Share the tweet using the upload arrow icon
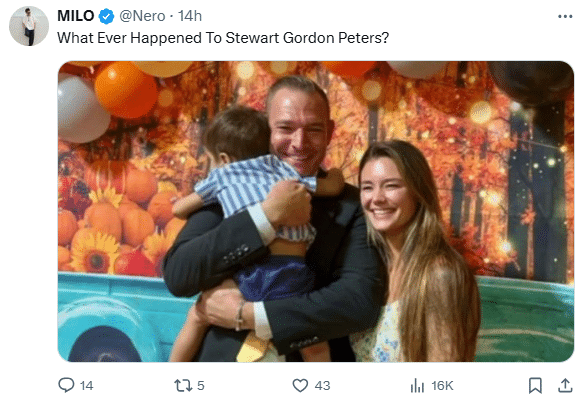582x398 pixels. pyautogui.click(x=565, y=385)
